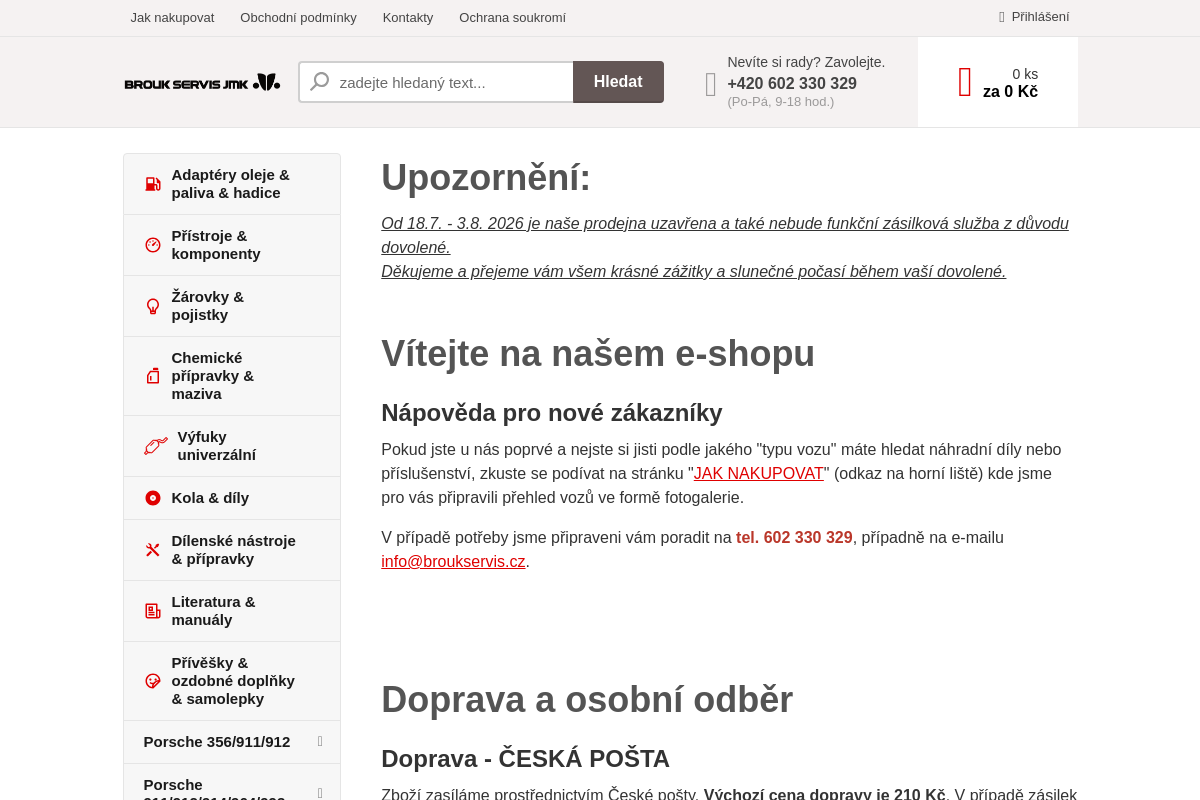Follow the JAK NAKUPOVAT link in the help text
The height and width of the screenshot is (800, 1200).
click(759, 474)
